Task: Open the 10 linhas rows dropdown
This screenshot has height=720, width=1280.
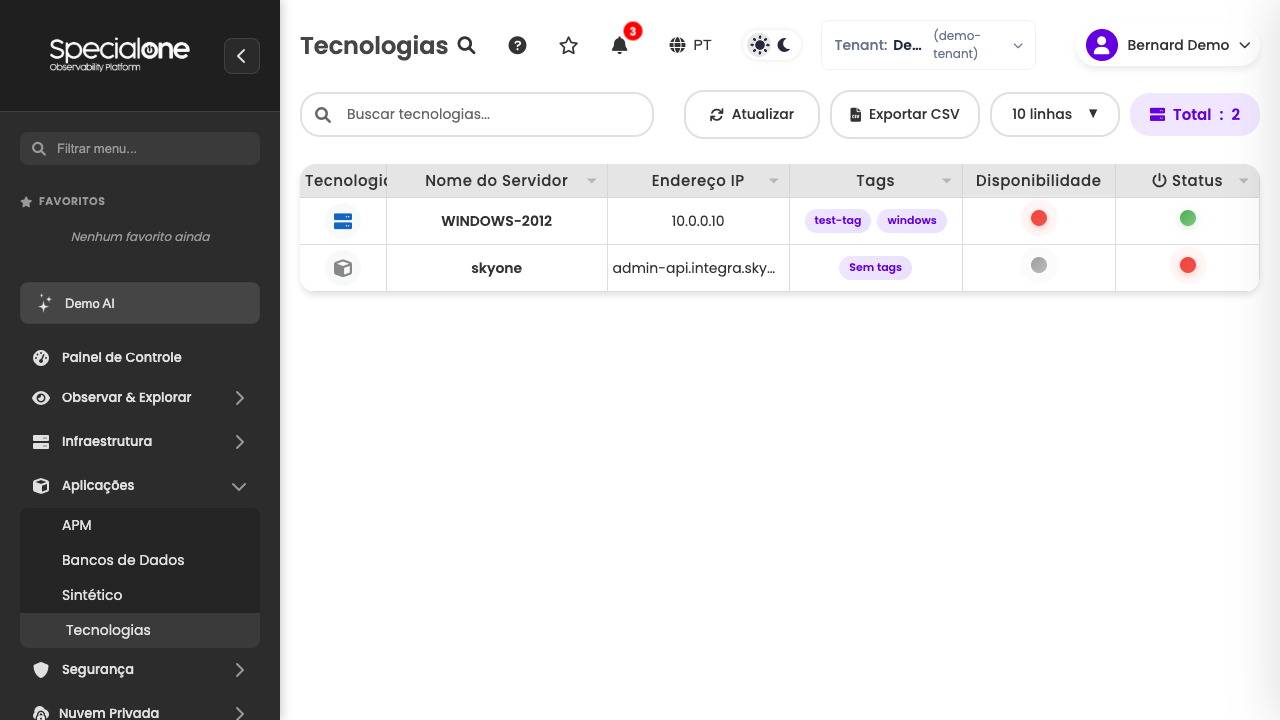Action: [x=1055, y=114]
